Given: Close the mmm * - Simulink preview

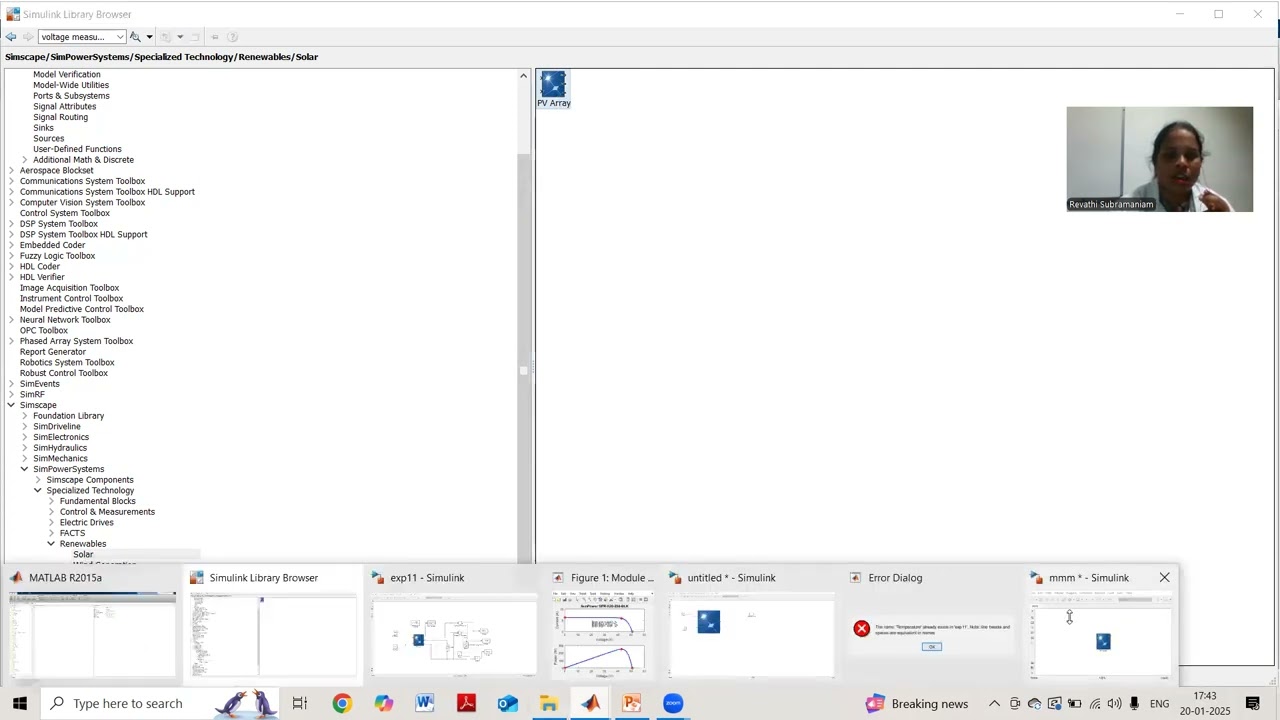Looking at the screenshot, I should pyautogui.click(x=1164, y=578).
